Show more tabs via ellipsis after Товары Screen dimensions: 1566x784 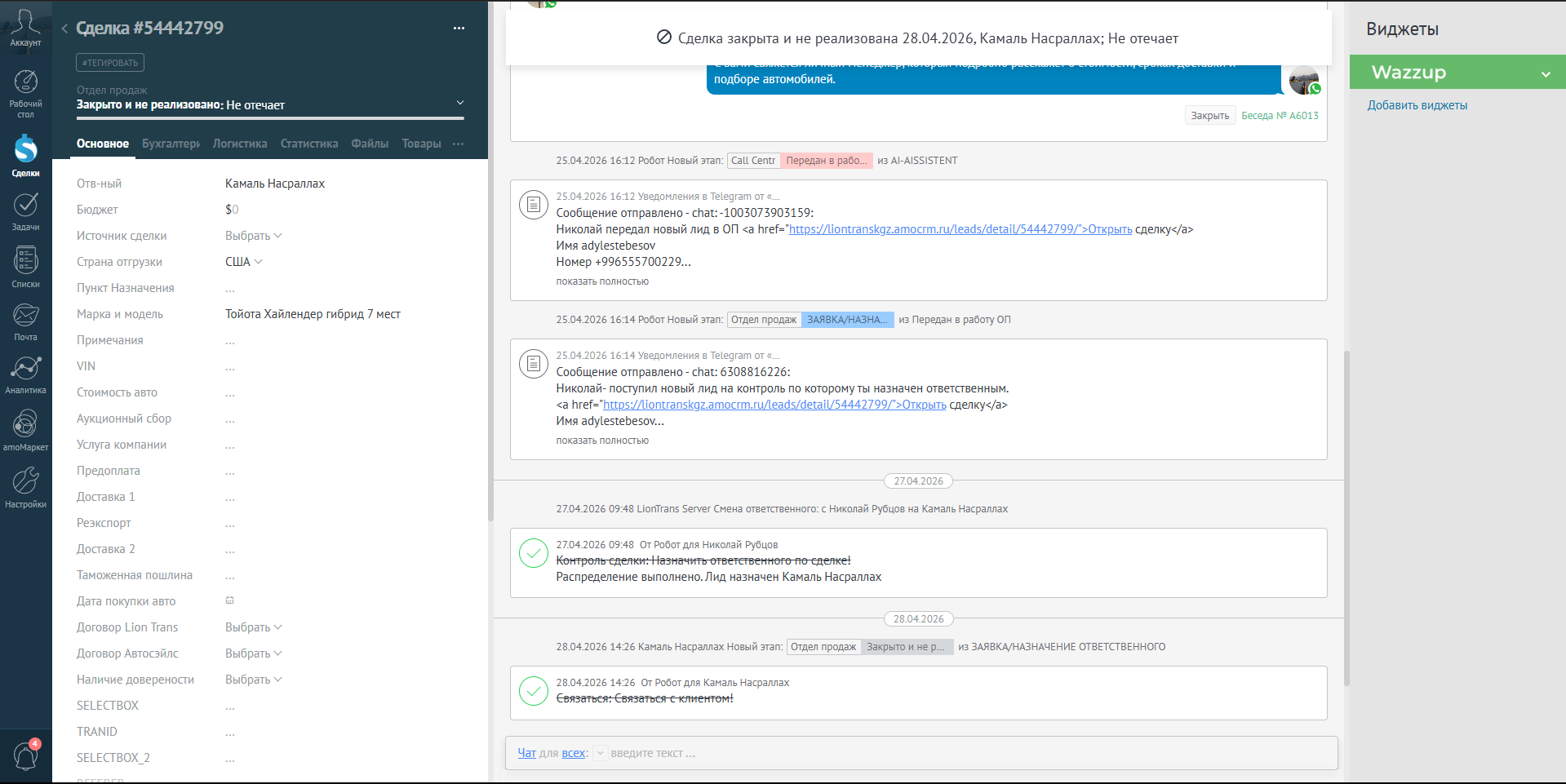click(458, 144)
